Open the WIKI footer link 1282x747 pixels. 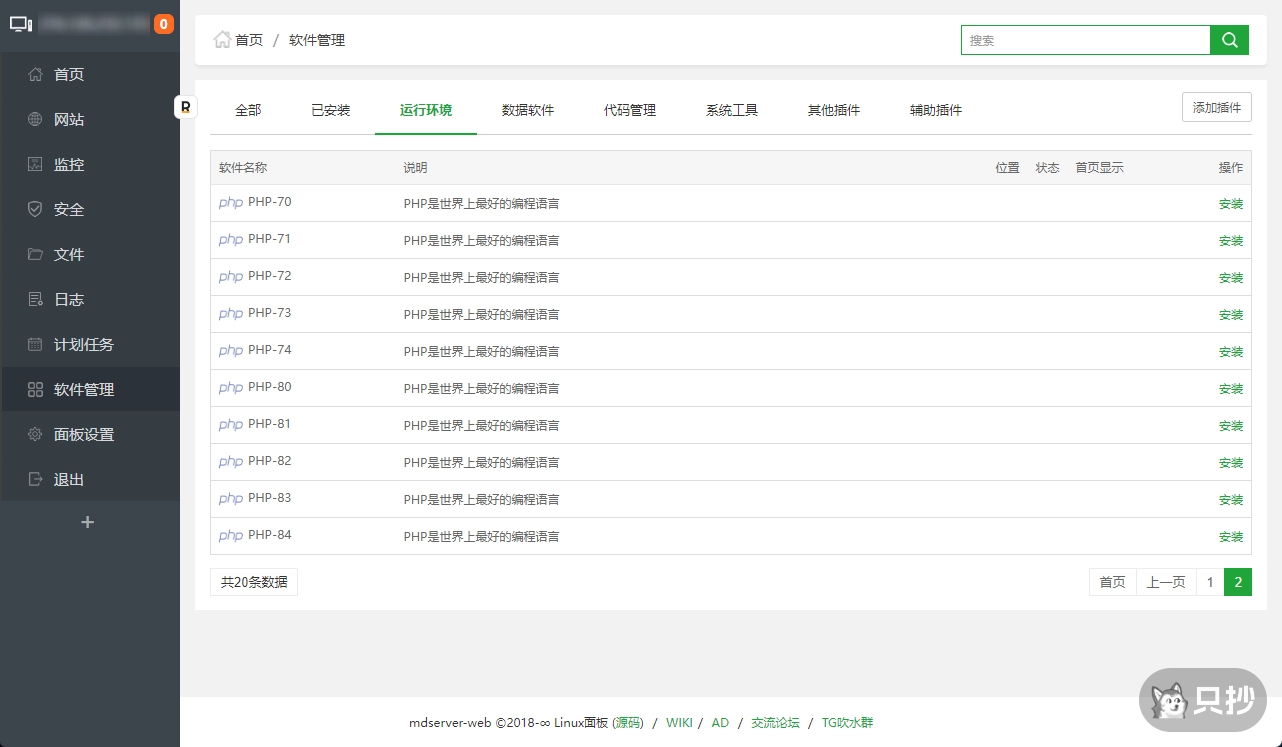pyautogui.click(x=679, y=722)
